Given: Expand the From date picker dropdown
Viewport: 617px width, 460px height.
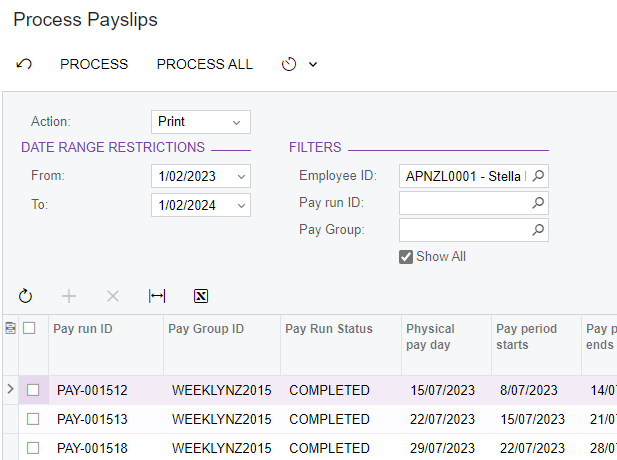Looking at the screenshot, I should tap(241, 177).
